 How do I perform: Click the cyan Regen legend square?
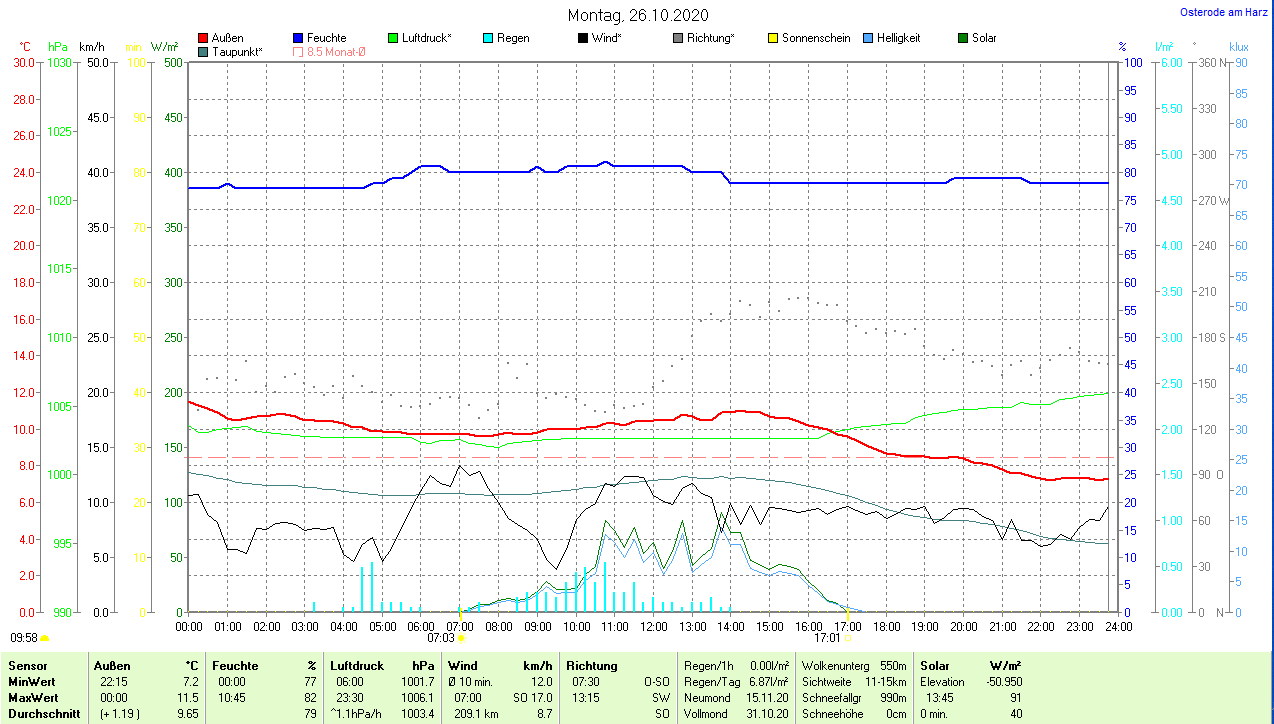click(x=488, y=38)
